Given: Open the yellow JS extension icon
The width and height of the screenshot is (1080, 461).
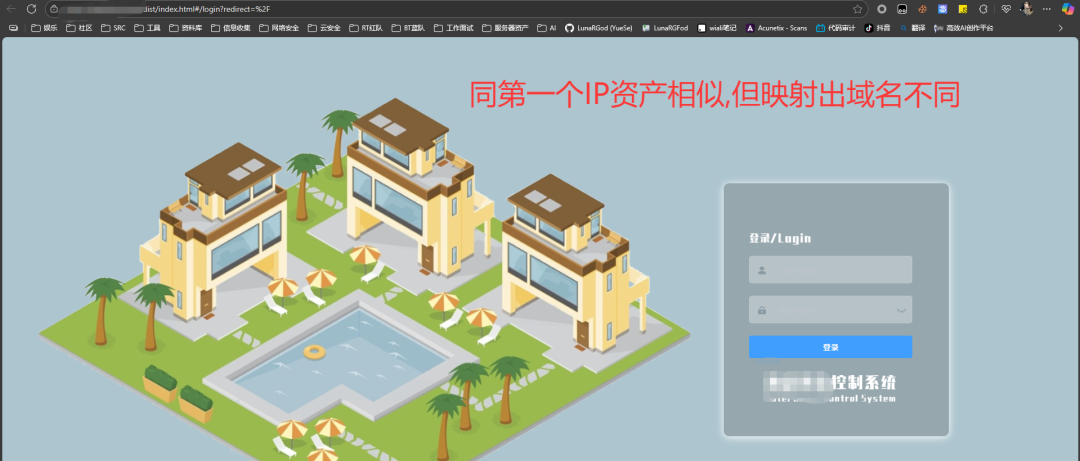Looking at the screenshot, I should pos(963,9).
